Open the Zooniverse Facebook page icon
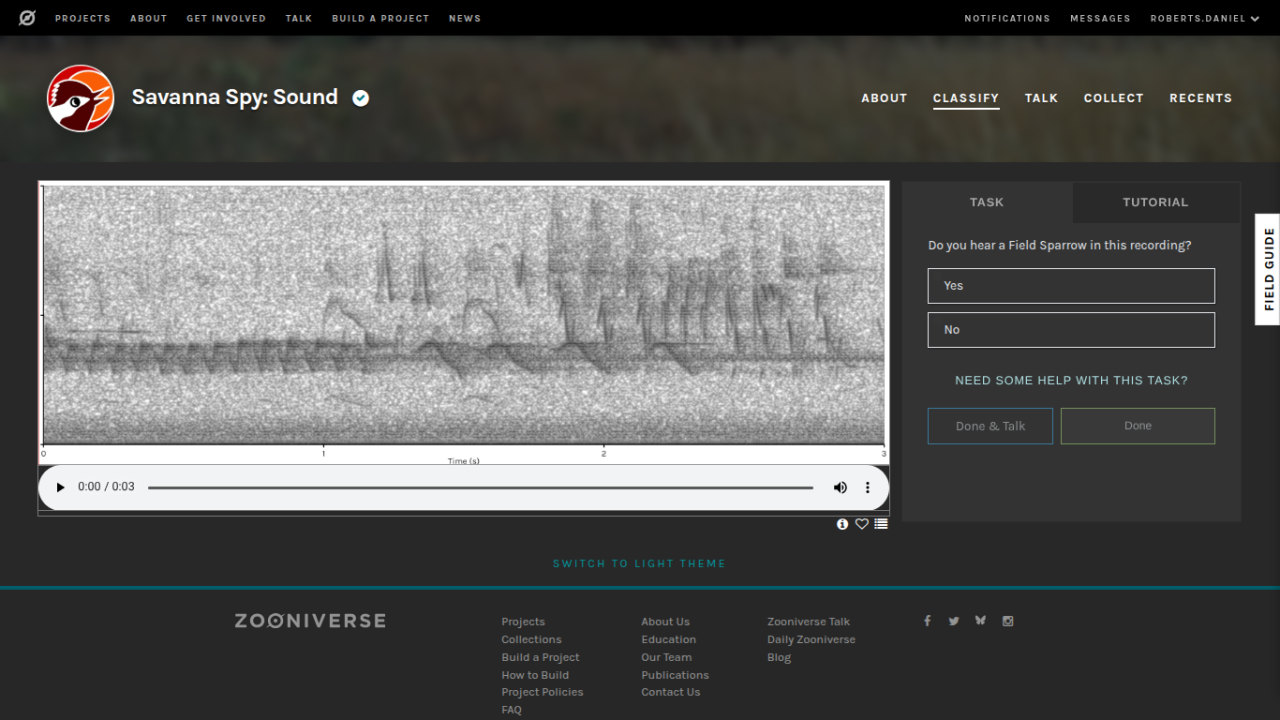The width and height of the screenshot is (1280, 720). point(927,621)
